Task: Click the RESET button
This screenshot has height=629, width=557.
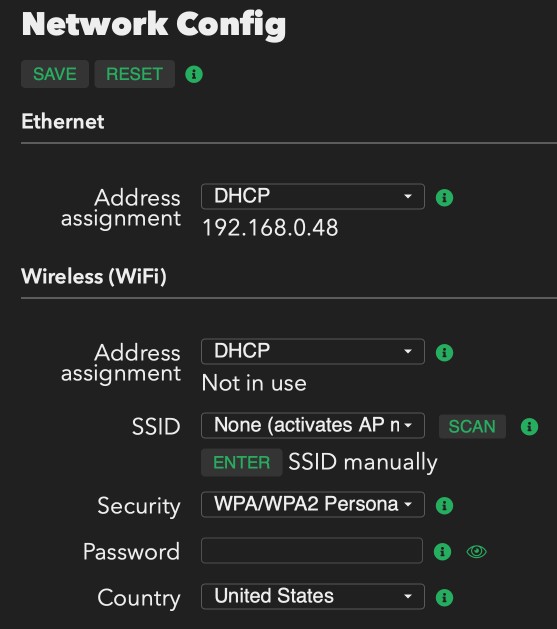Action: 134,74
